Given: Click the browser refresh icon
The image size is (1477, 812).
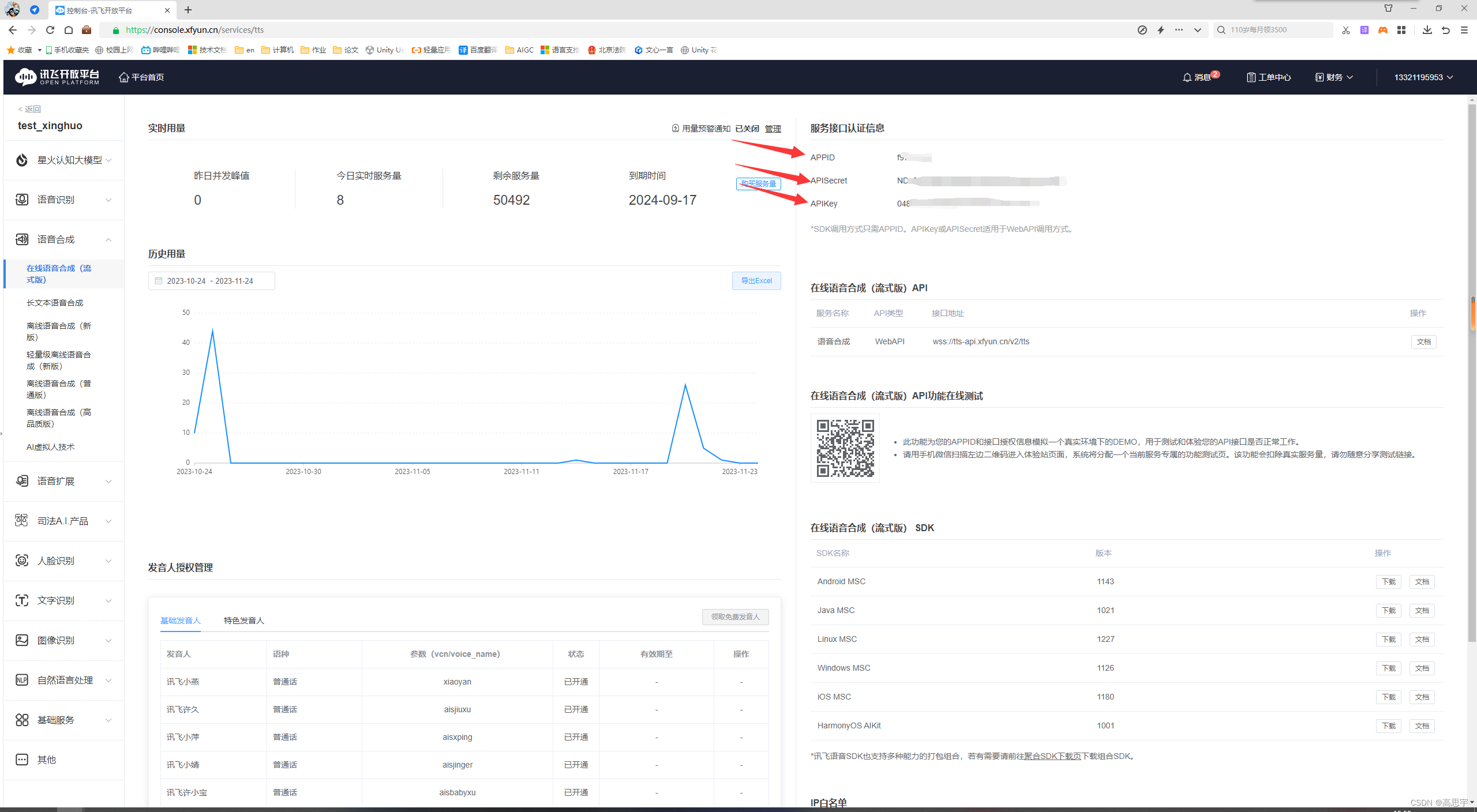Looking at the screenshot, I should (50, 30).
